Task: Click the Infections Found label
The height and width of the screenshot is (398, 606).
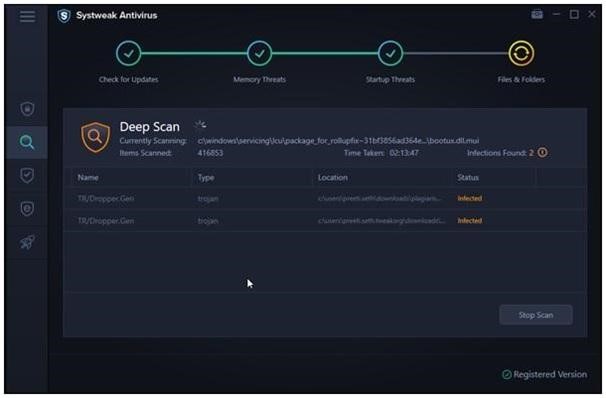Action: pos(497,153)
